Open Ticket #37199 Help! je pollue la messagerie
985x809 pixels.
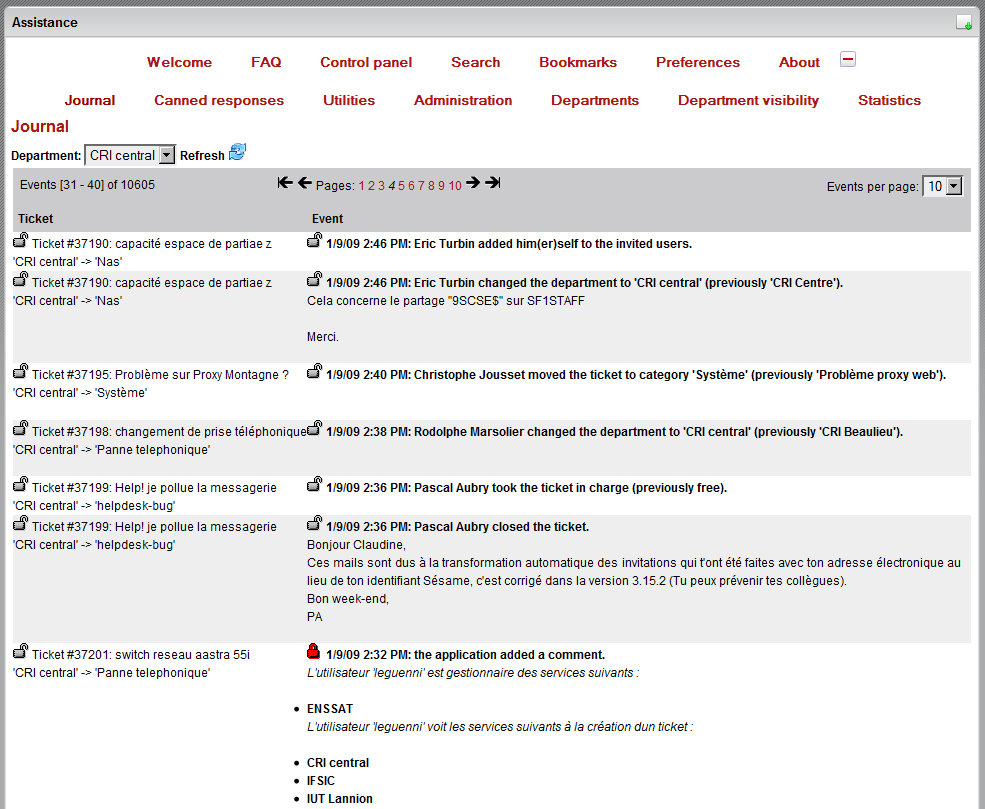(154, 488)
